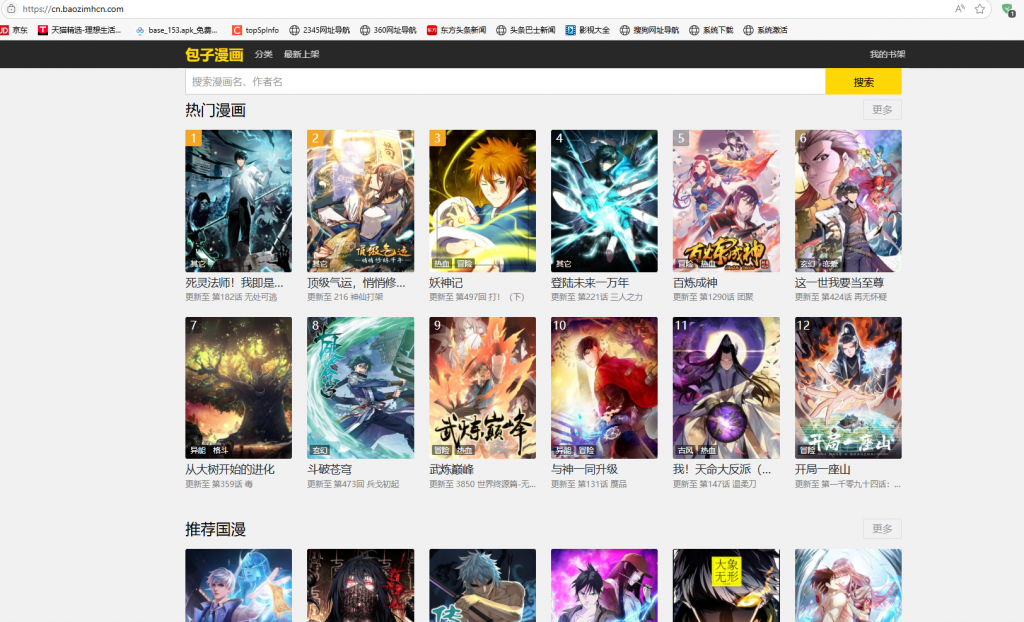Click the title link 百炼成神

(x=695, y=283)
